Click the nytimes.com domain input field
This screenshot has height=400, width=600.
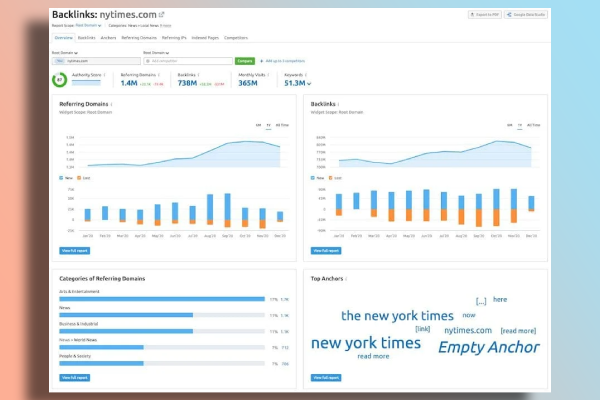pyautogui.click(x=96, y=61)
